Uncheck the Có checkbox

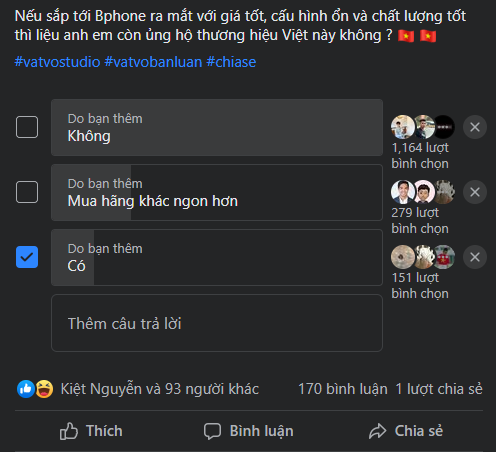click(27, 257)
